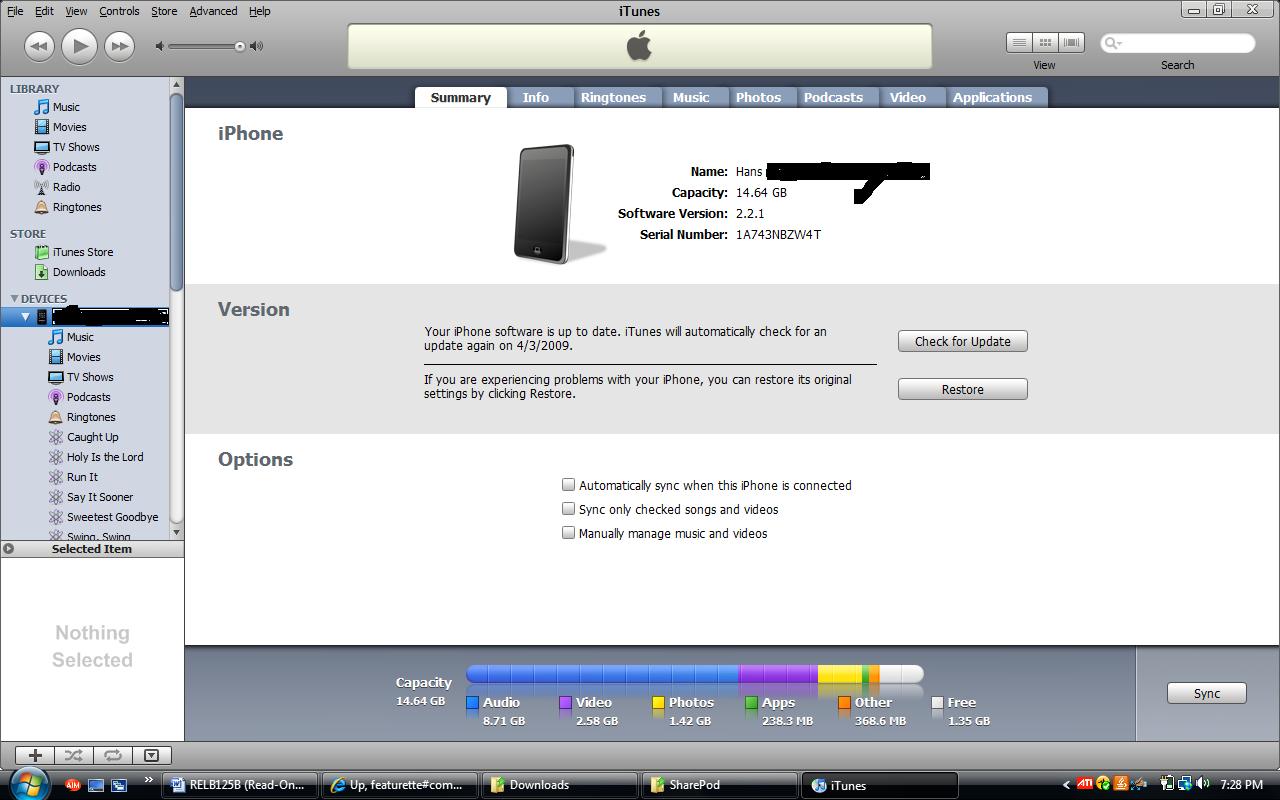Image resolution: width=1280 pixels, height=800 pixels.
Task: Open the Sweetest Goodbye playlist
Action: point(112,517)
